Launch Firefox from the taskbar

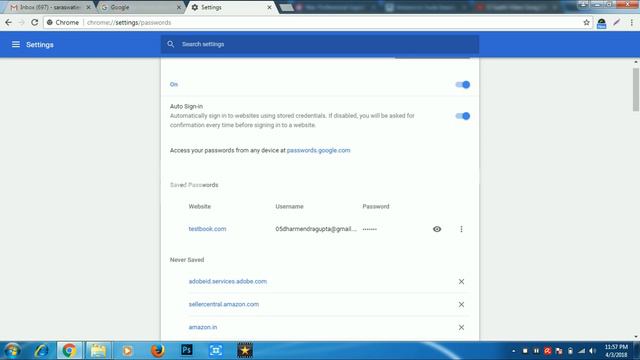(x=157, y=351)
